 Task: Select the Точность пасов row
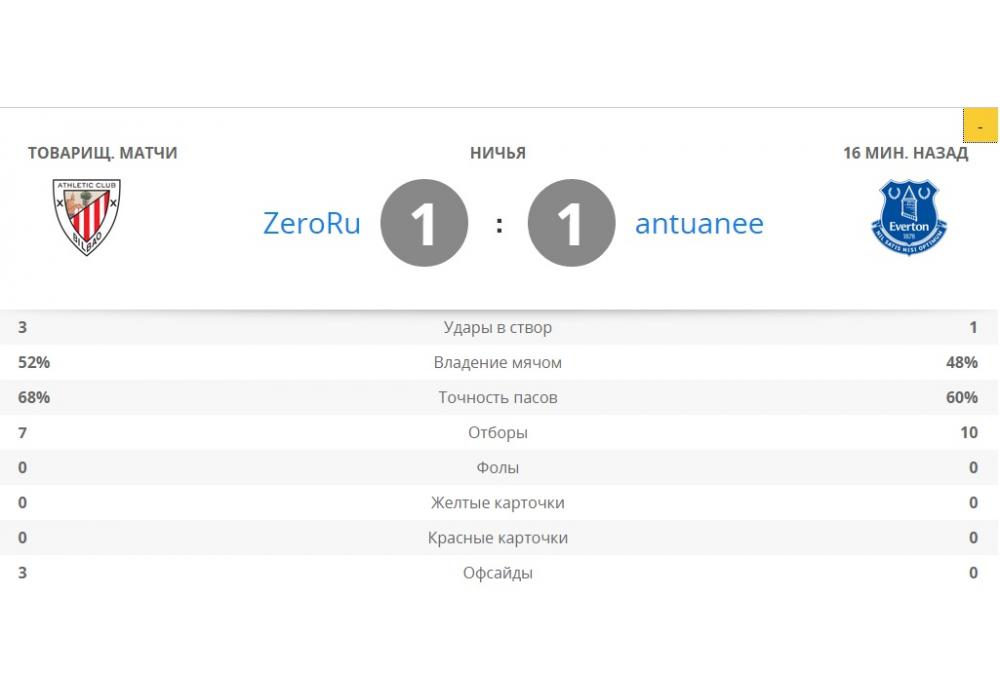click(x=498, y=398)
